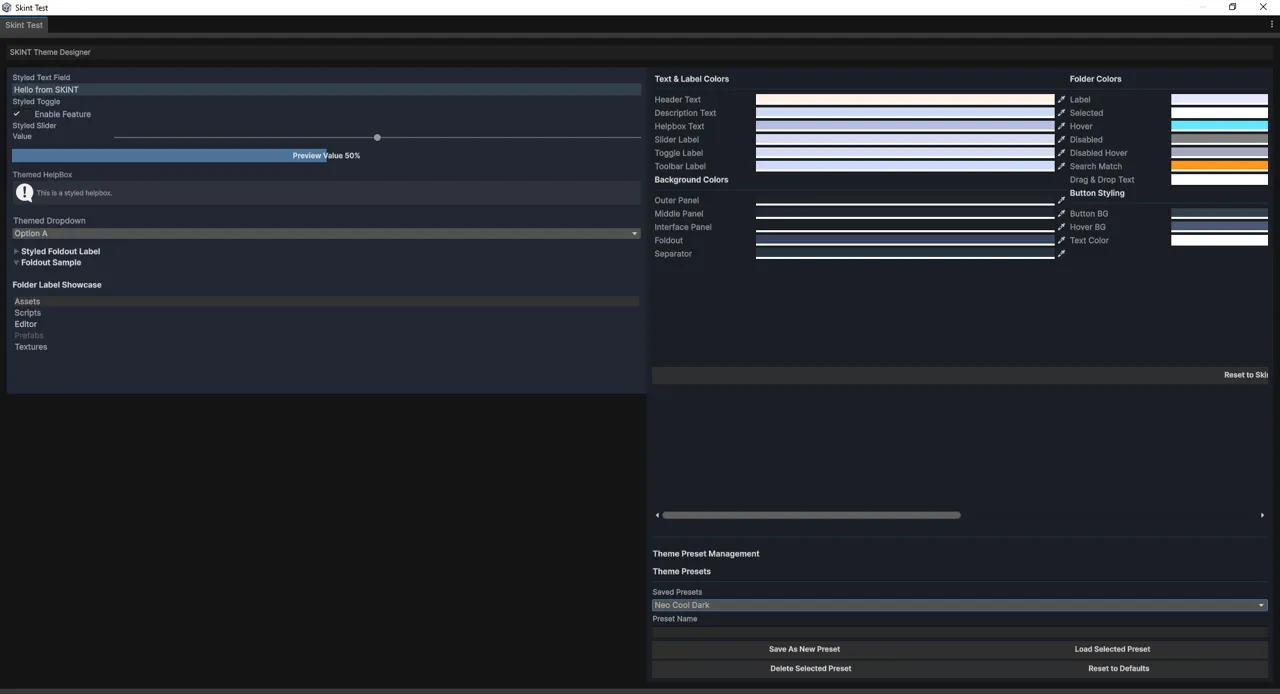
Task: Click the Interface Panel color swatch
Action: pyautogui.click(x=905, y=227)
